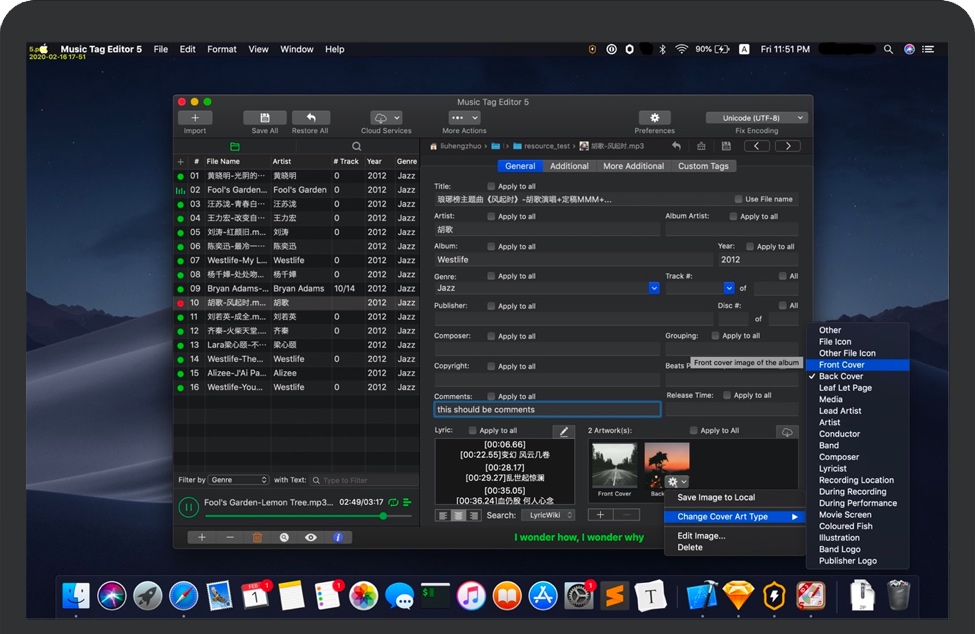Switch to the Custom Tags tab
Screen dimensions: 975x634
point(704,166)
